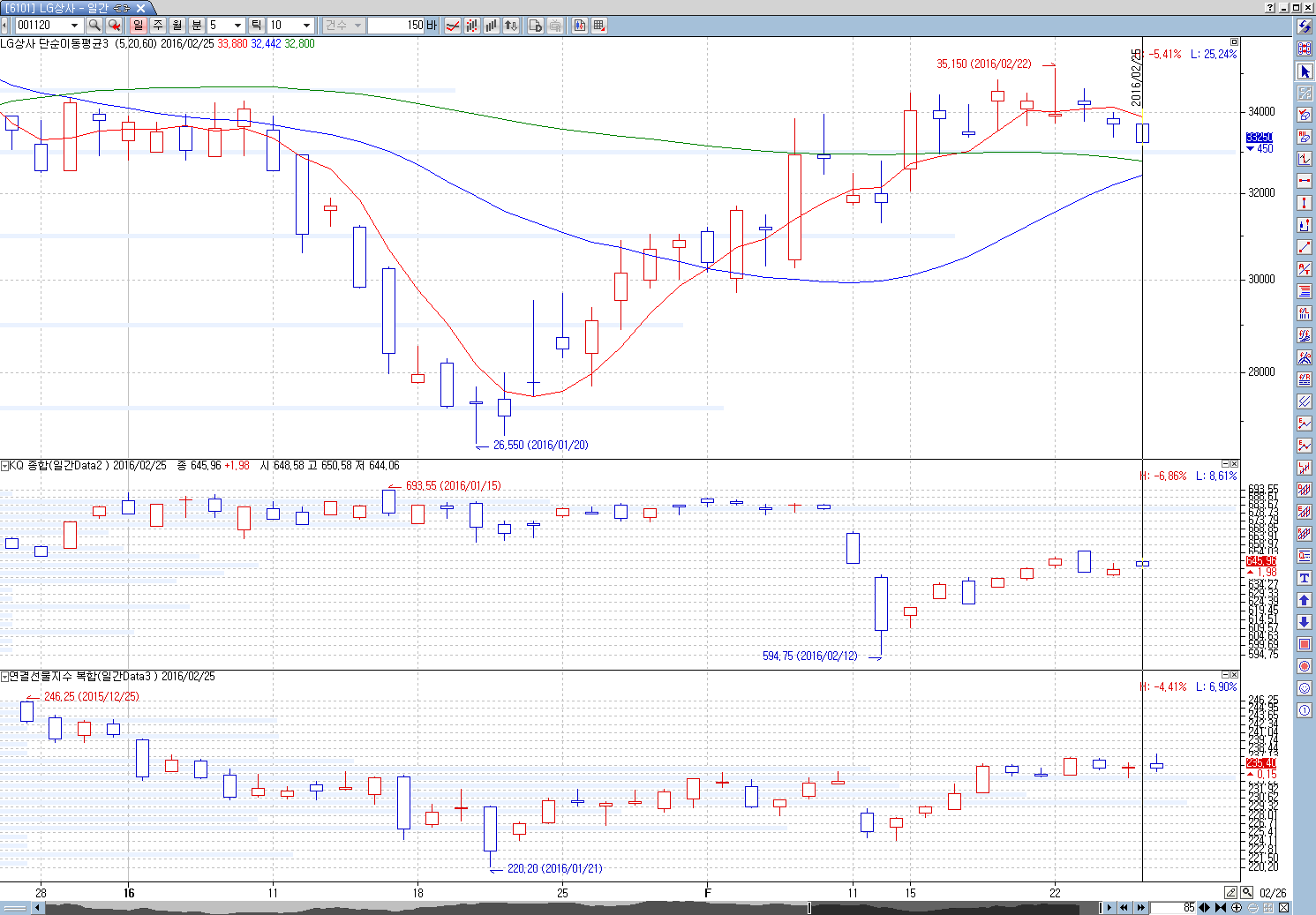1316x915 pixels.
Task: Click the stock code search magnifier icon
Action: [x=94, y=26]
